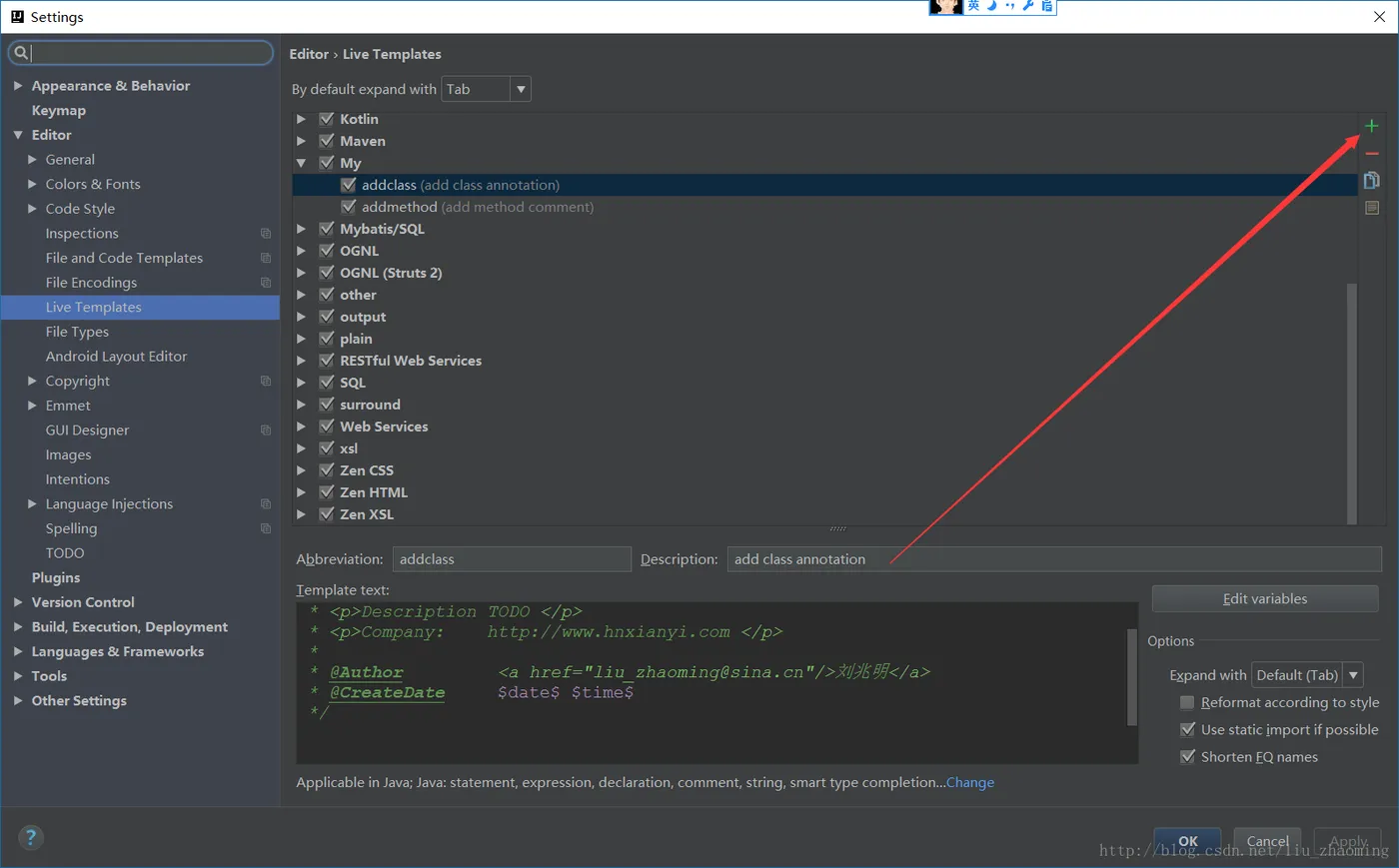This screenshot has height=868, width=1399.
Task: Click project-level icon beside Spelling
Action: (x=266, y=528)
